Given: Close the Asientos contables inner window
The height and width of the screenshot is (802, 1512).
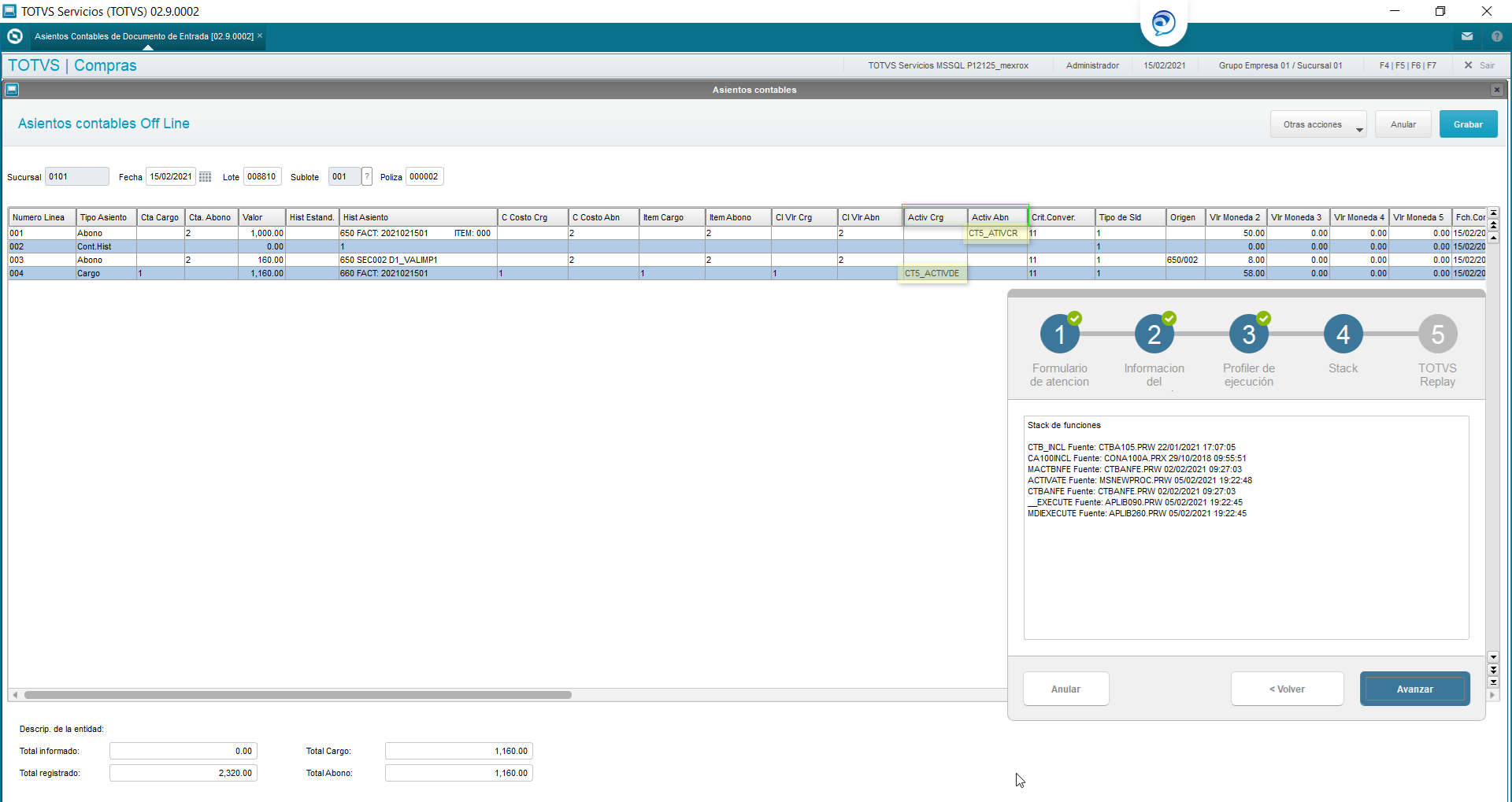Looking at the screenshot, I should 1496,90.
